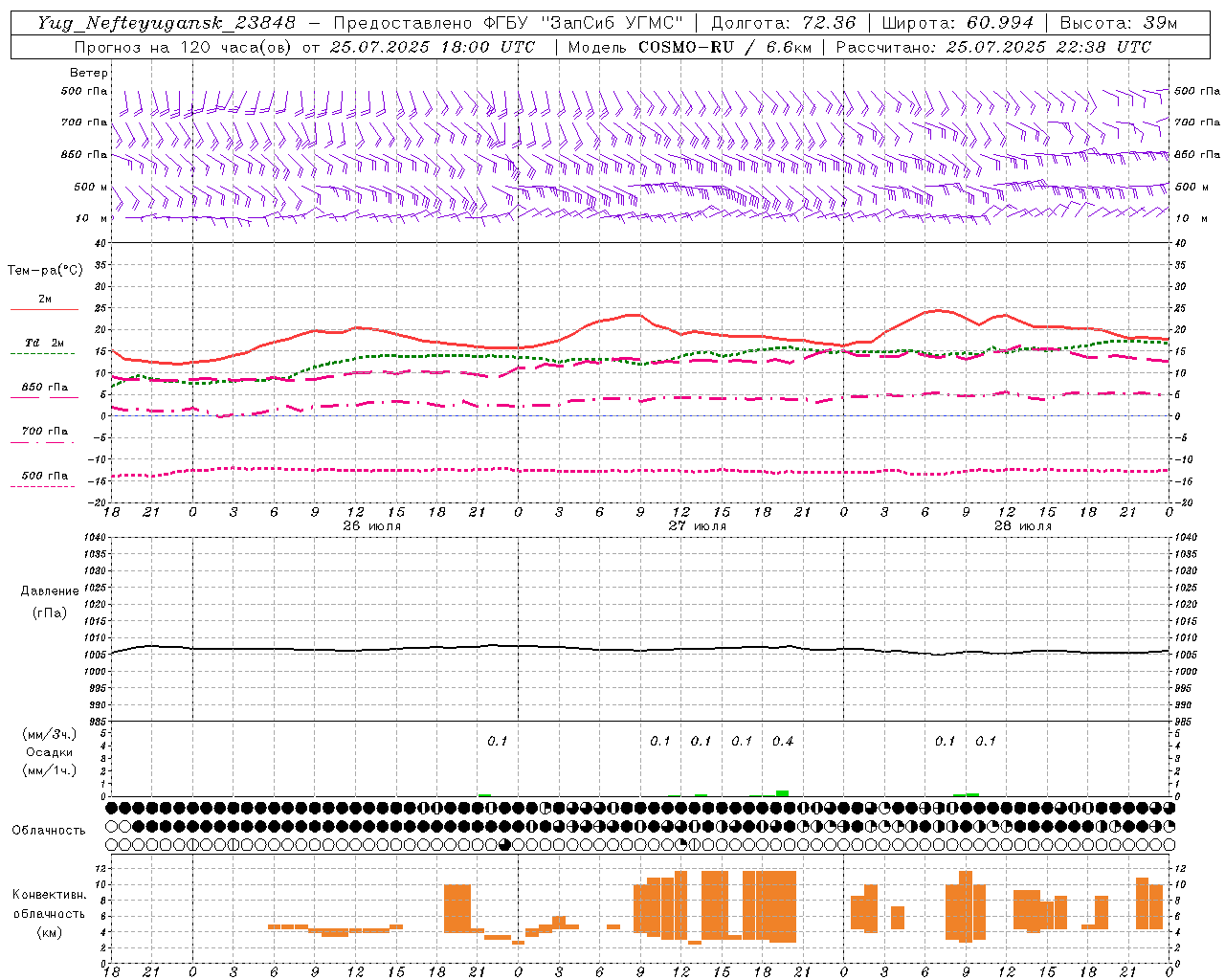Click the 'Широта: 60.994' value

pyautogui.click(x=957, y=23)
